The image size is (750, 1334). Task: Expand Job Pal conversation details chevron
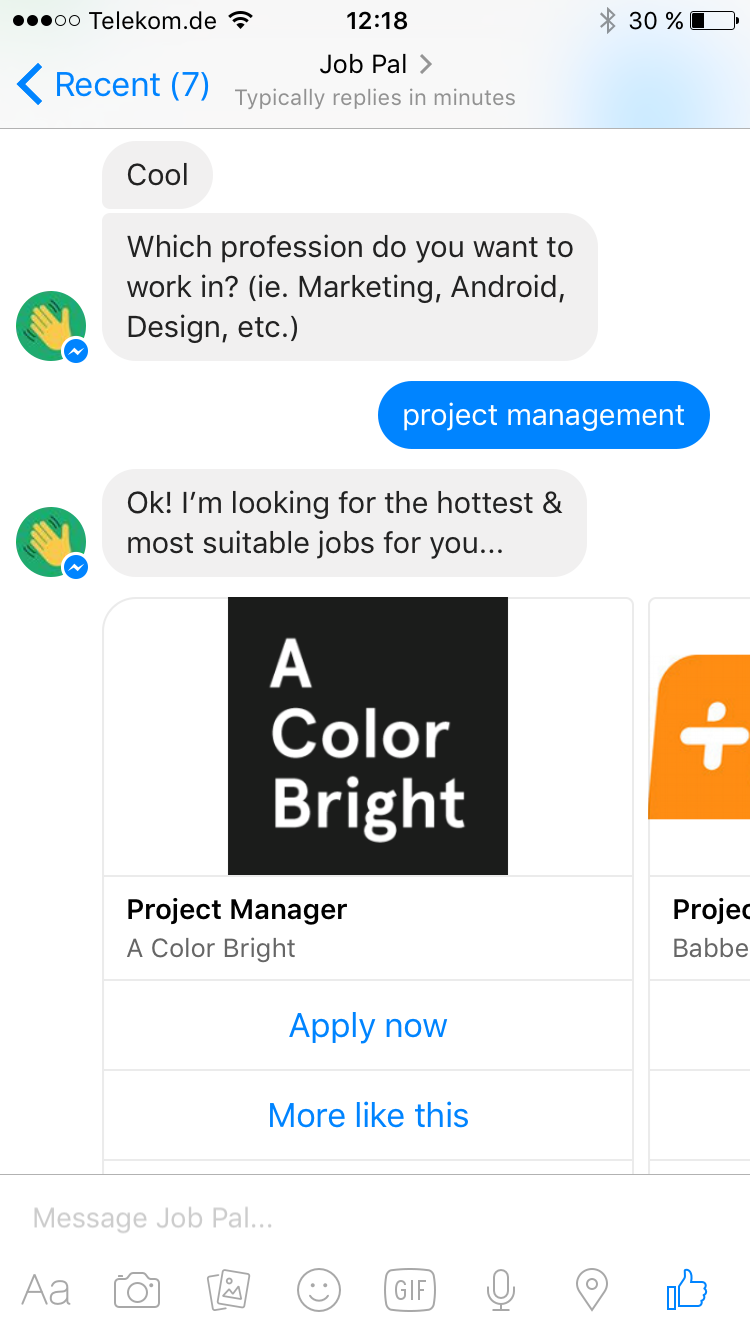(426, 65)
